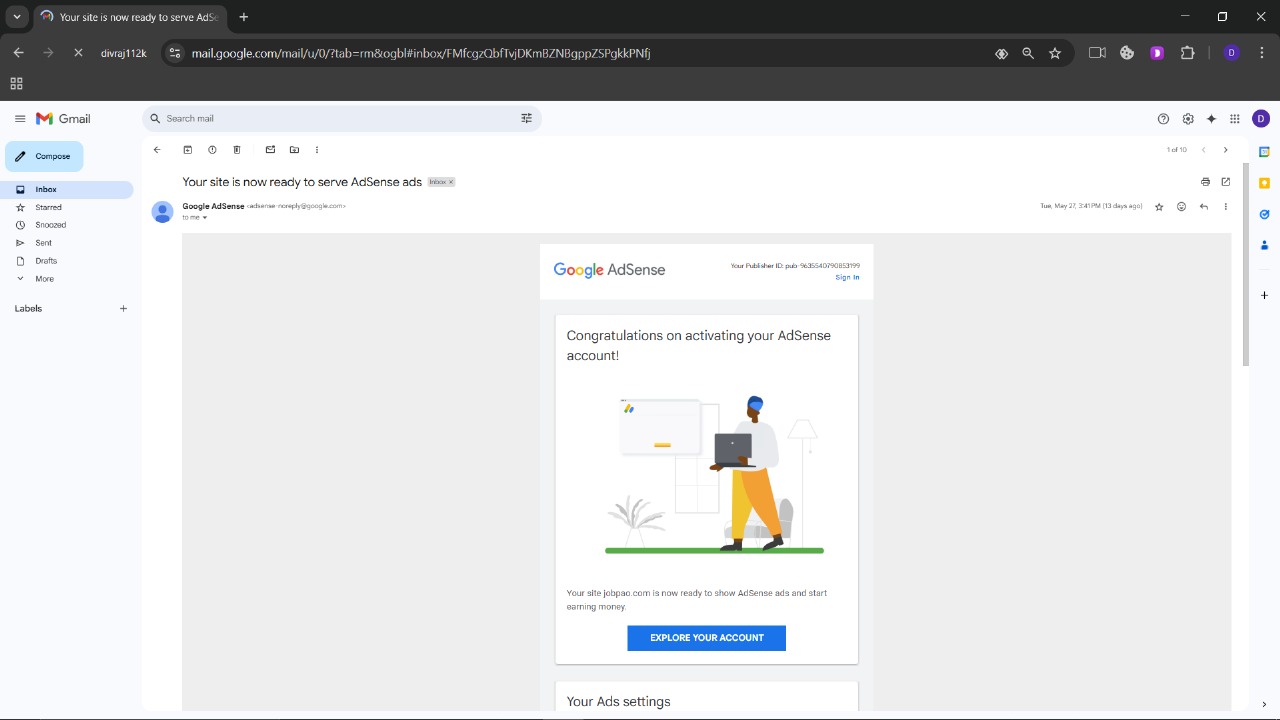
Task: Open the cookie extension
Action: (1127, 53)
